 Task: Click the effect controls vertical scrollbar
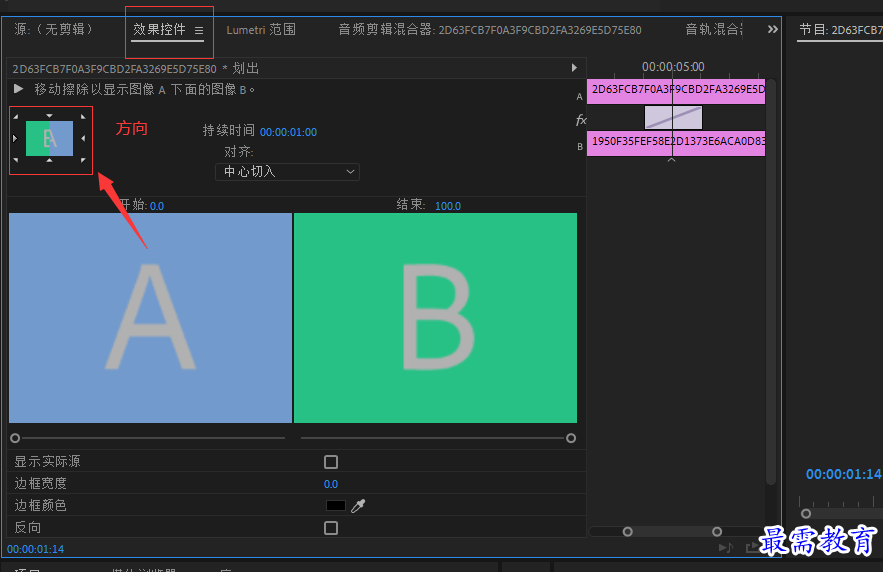[x=771, y=281]
